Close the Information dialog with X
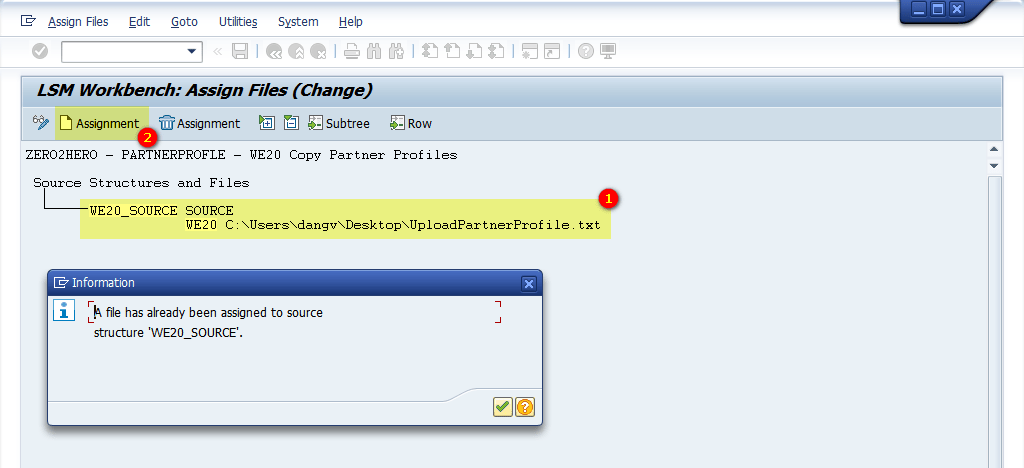 point(529,283)
